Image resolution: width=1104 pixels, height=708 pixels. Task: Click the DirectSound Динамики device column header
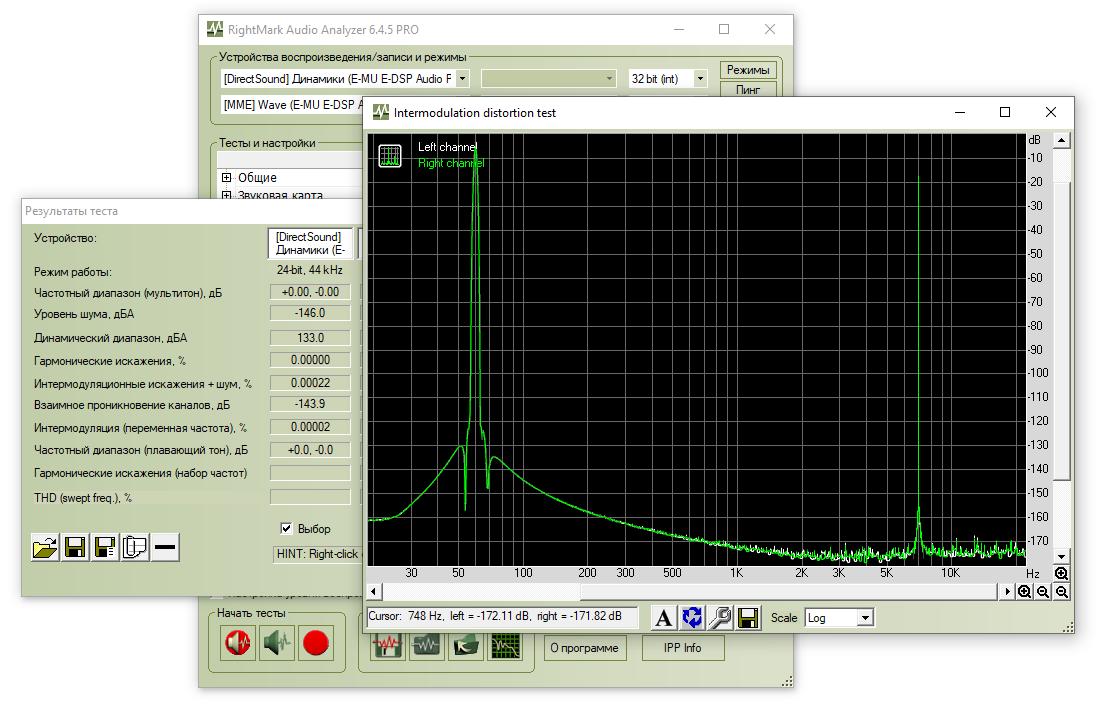point(311,244)
